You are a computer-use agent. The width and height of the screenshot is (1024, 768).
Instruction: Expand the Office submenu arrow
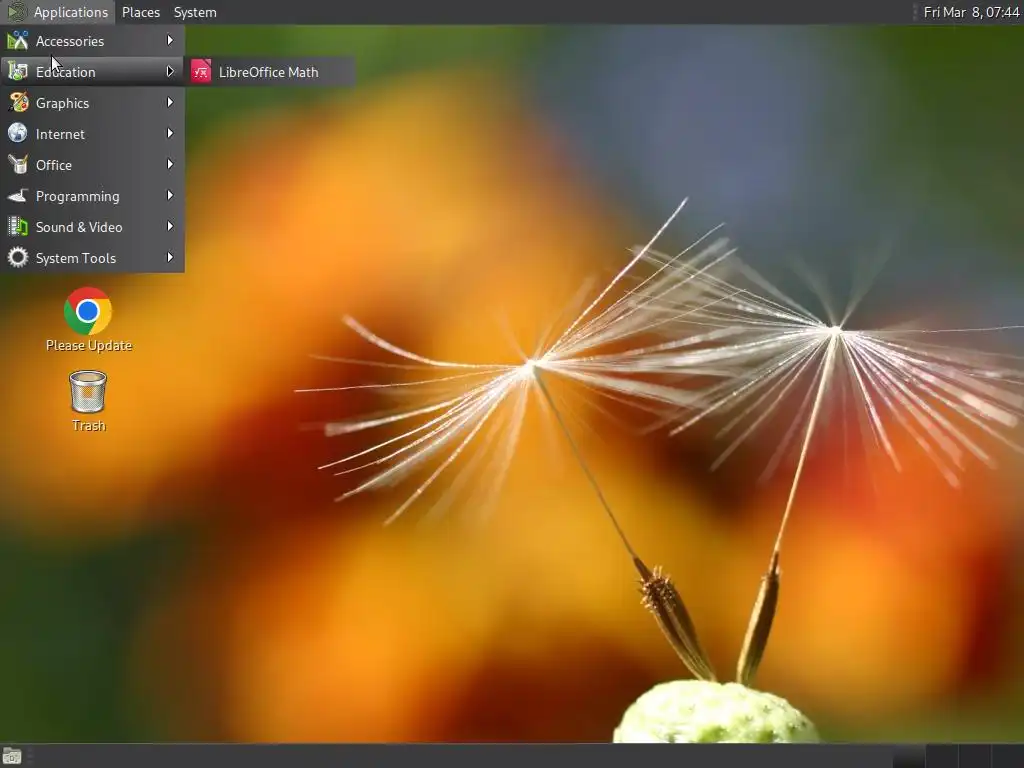pyautogui.click(x=170, y=165)
